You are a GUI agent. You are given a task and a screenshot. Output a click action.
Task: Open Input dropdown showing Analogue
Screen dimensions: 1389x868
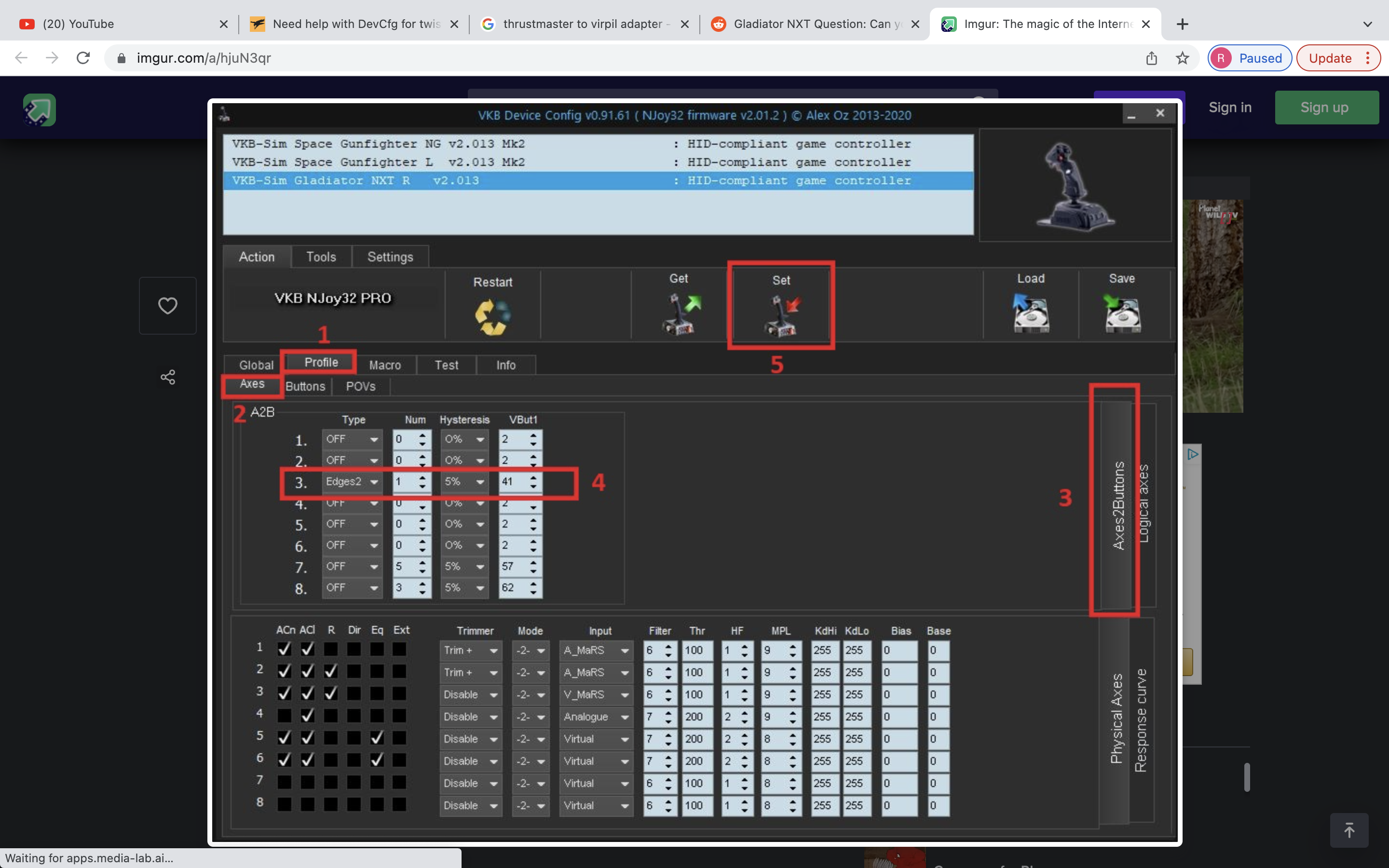pos(596,717)
